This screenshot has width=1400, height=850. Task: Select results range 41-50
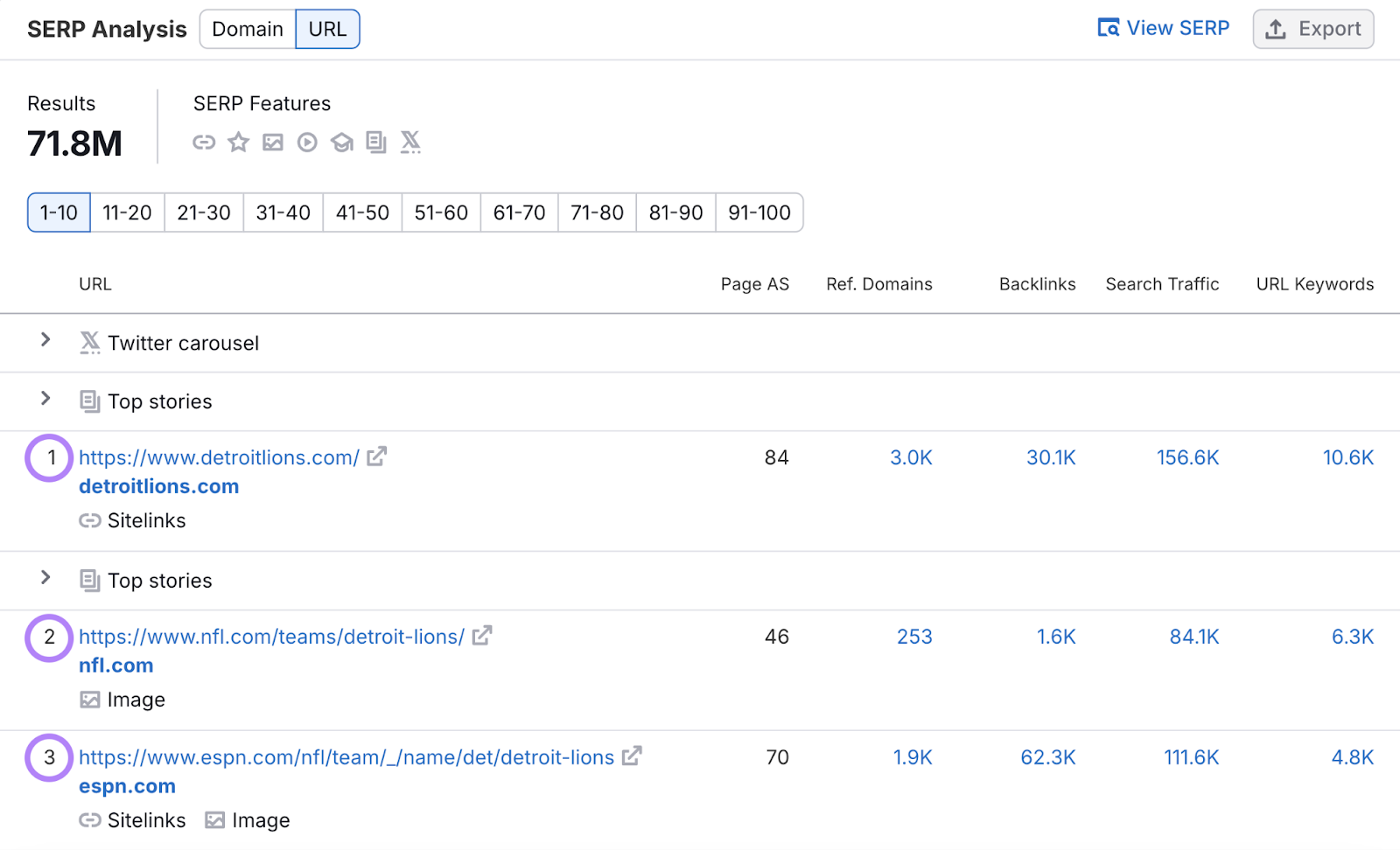(x=362, y=212)
